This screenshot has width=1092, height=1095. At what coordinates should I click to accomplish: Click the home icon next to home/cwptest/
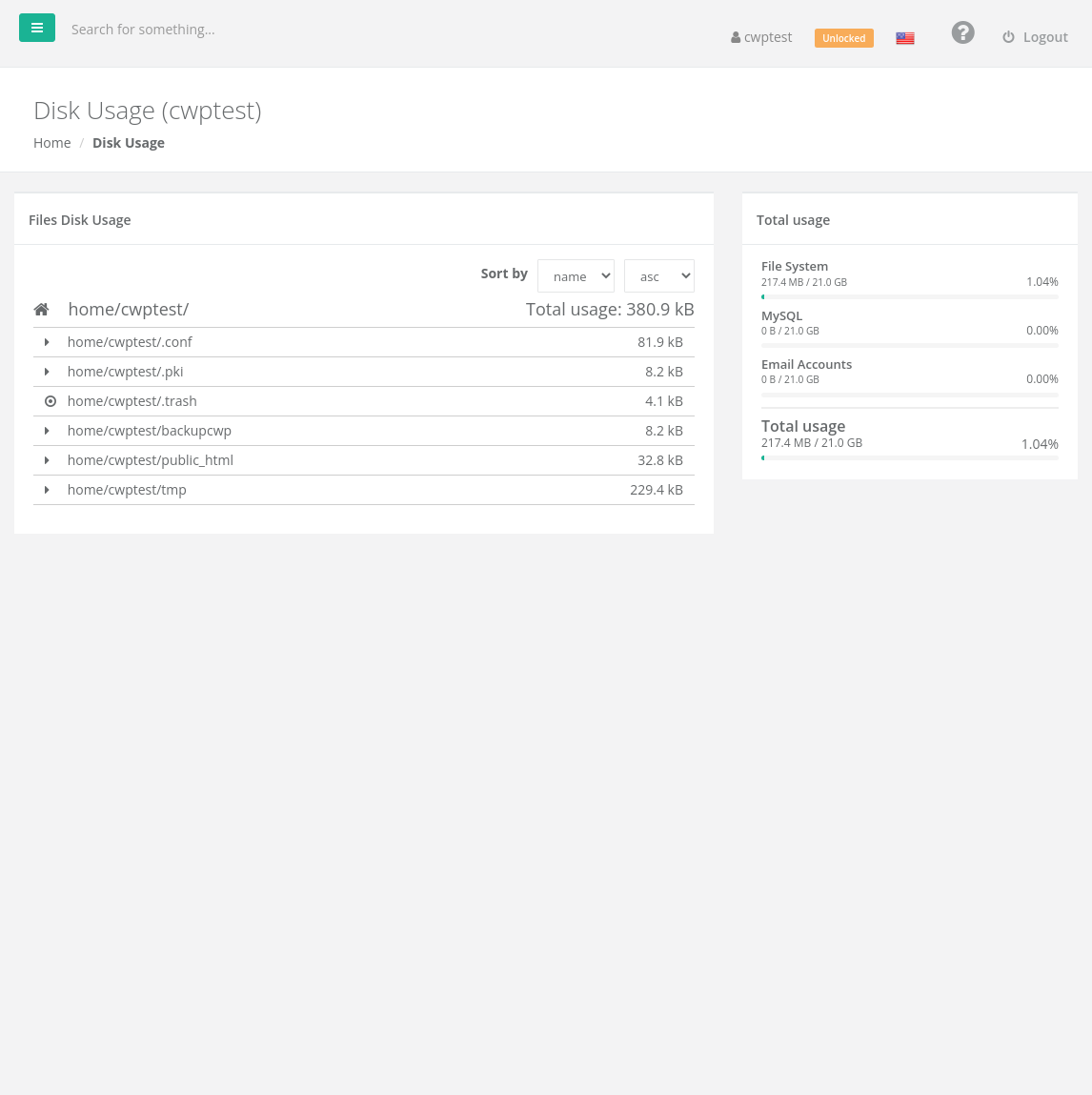[41, 310]
